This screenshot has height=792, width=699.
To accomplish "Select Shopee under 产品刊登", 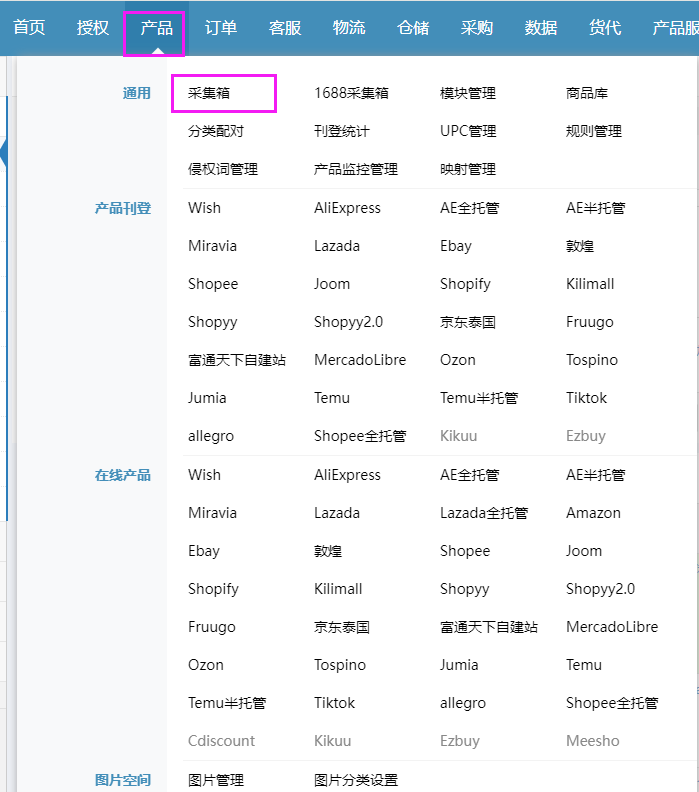I will click(213, 284).
